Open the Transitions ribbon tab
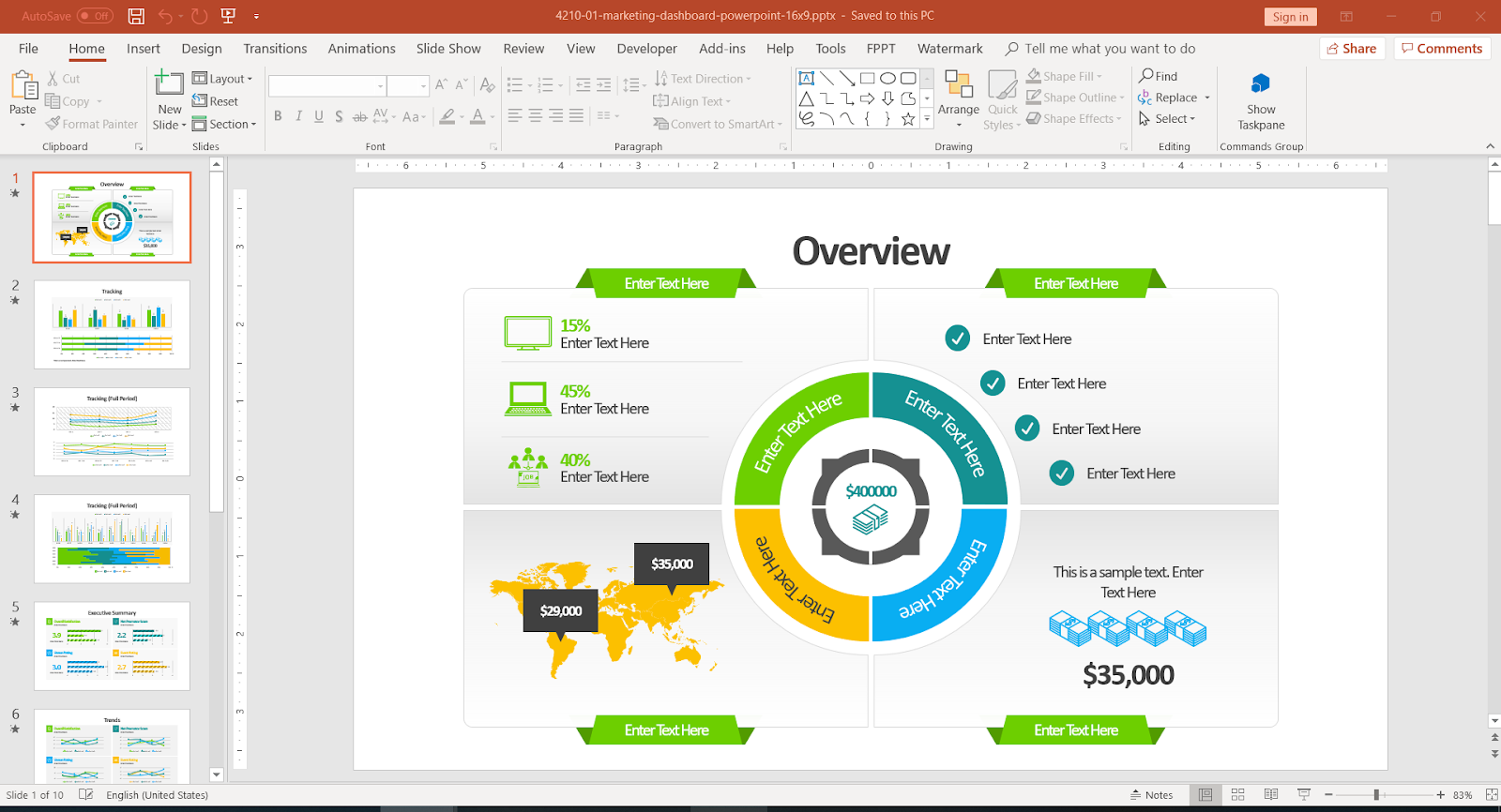 [x=275, y=49]
